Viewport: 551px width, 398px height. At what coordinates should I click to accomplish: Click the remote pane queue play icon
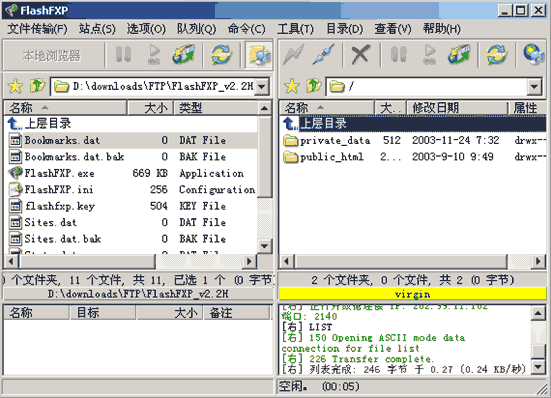(429, 55)
